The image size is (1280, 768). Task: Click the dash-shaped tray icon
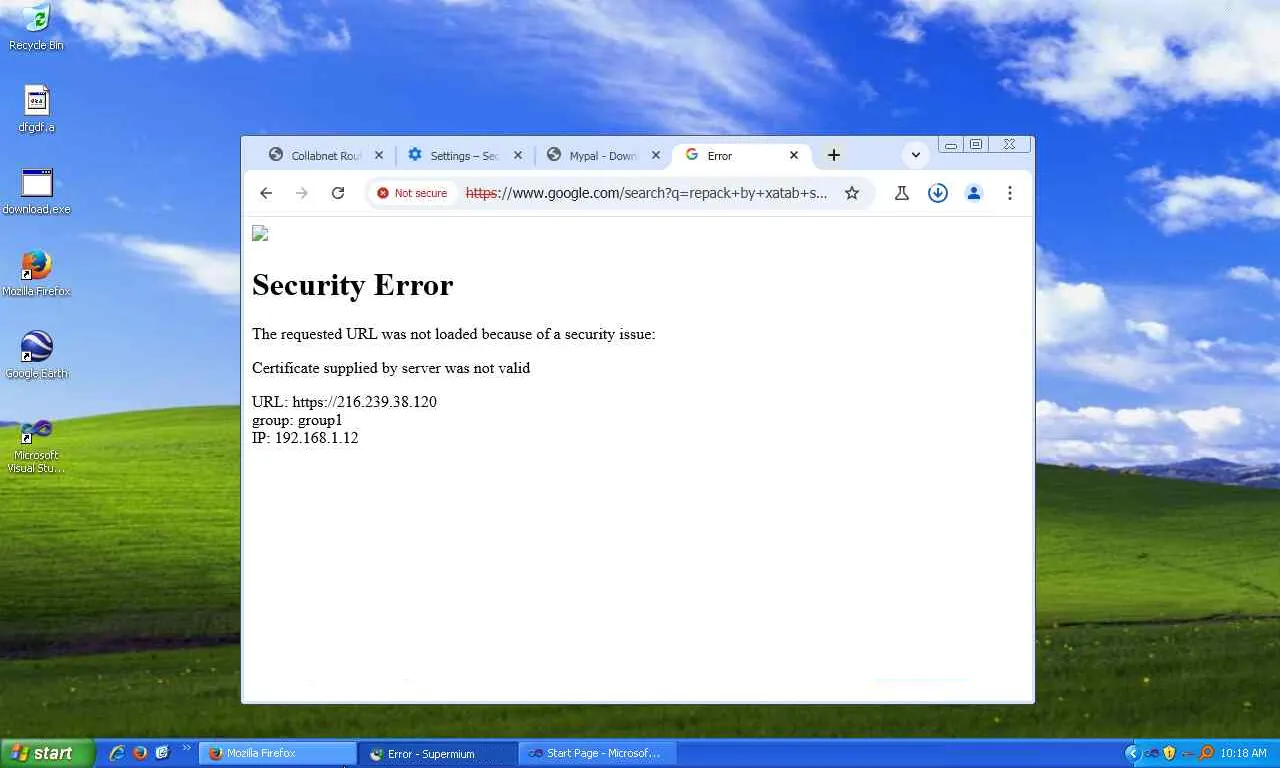[1187, 753]
